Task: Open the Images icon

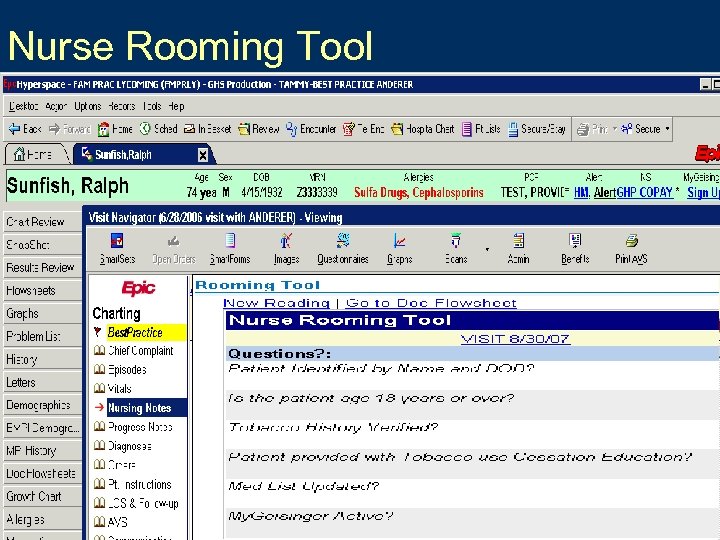Action: (x=286, y=240)
